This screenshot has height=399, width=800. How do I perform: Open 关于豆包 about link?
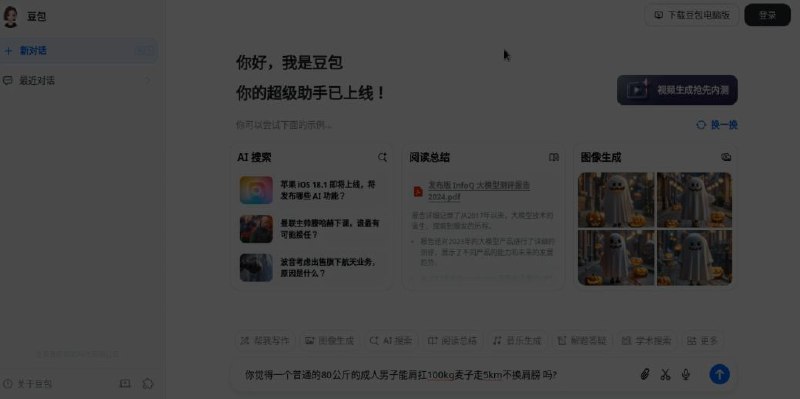[28, 384]
